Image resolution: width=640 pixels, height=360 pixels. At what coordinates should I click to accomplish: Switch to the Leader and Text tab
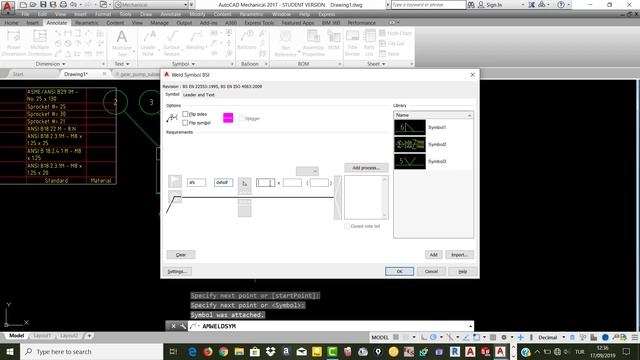(198, 95)
